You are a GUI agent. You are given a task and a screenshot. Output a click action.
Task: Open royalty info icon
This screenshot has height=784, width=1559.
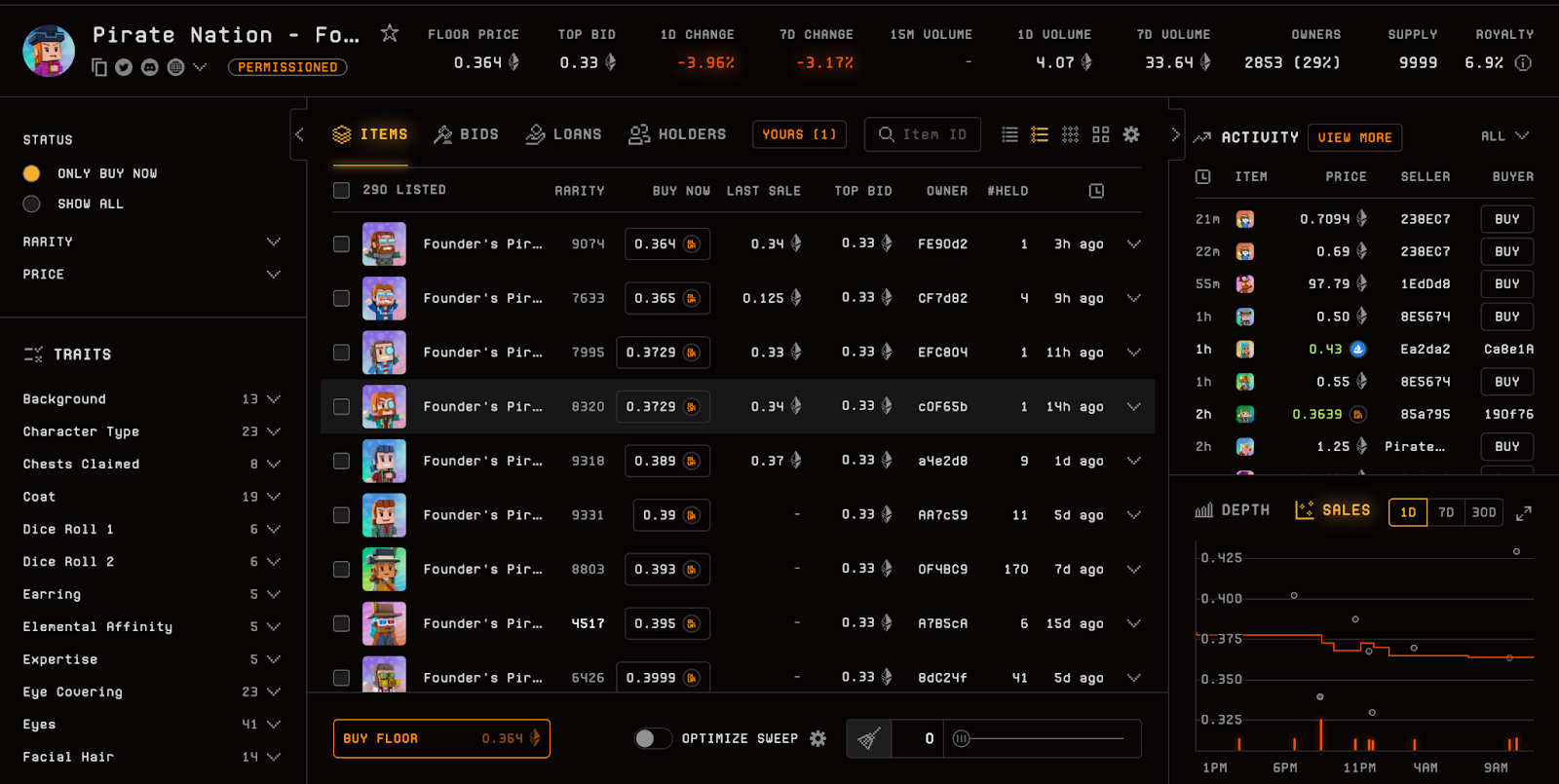click(x=1523, y=62)
